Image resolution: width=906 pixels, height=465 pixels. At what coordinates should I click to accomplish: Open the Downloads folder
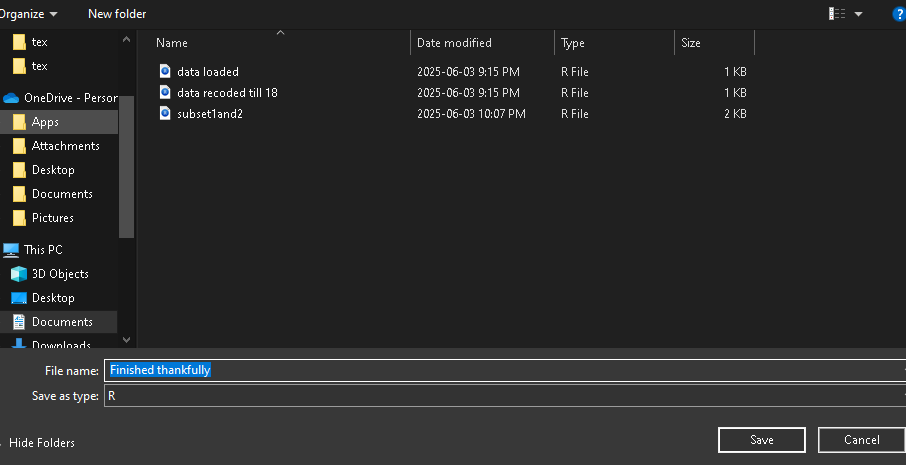pyautogui.click(x=61, y=344)
